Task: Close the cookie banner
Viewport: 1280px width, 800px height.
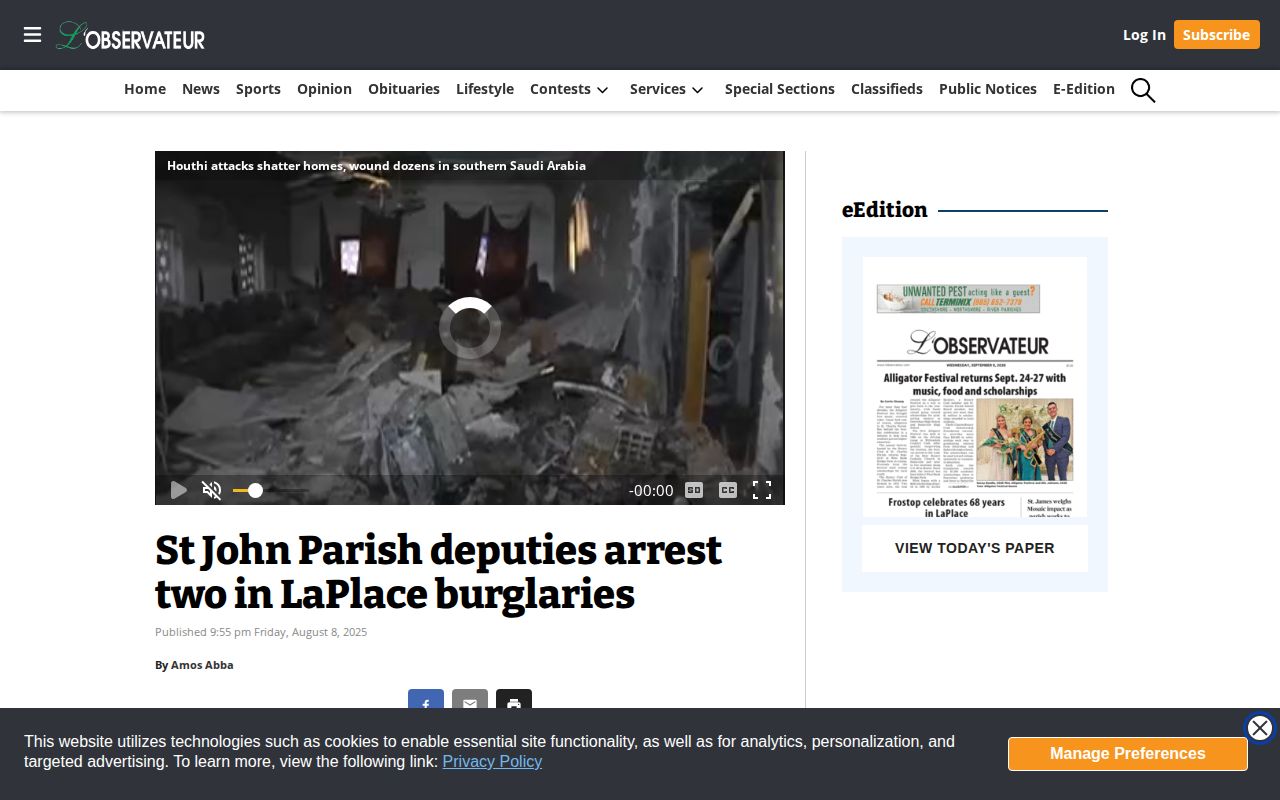Action: coord(1260,728)
